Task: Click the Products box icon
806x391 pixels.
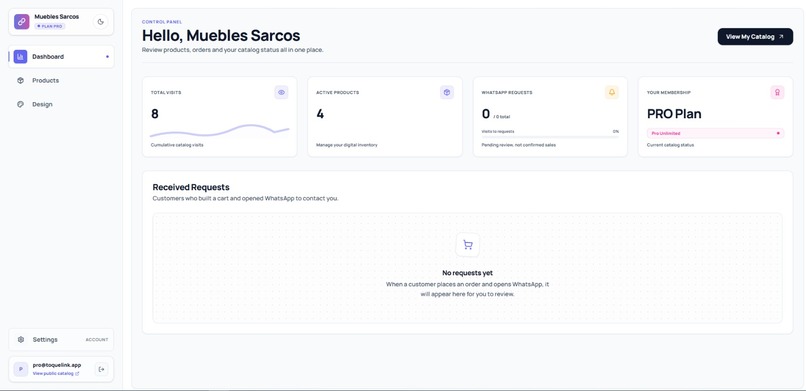Action: [x=21, y=80]
